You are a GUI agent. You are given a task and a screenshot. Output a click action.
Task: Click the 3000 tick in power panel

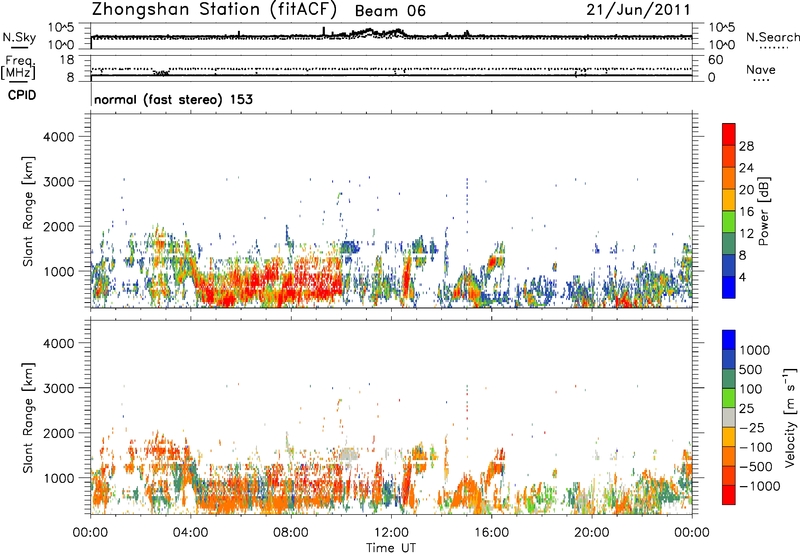[x=59, y=182]
